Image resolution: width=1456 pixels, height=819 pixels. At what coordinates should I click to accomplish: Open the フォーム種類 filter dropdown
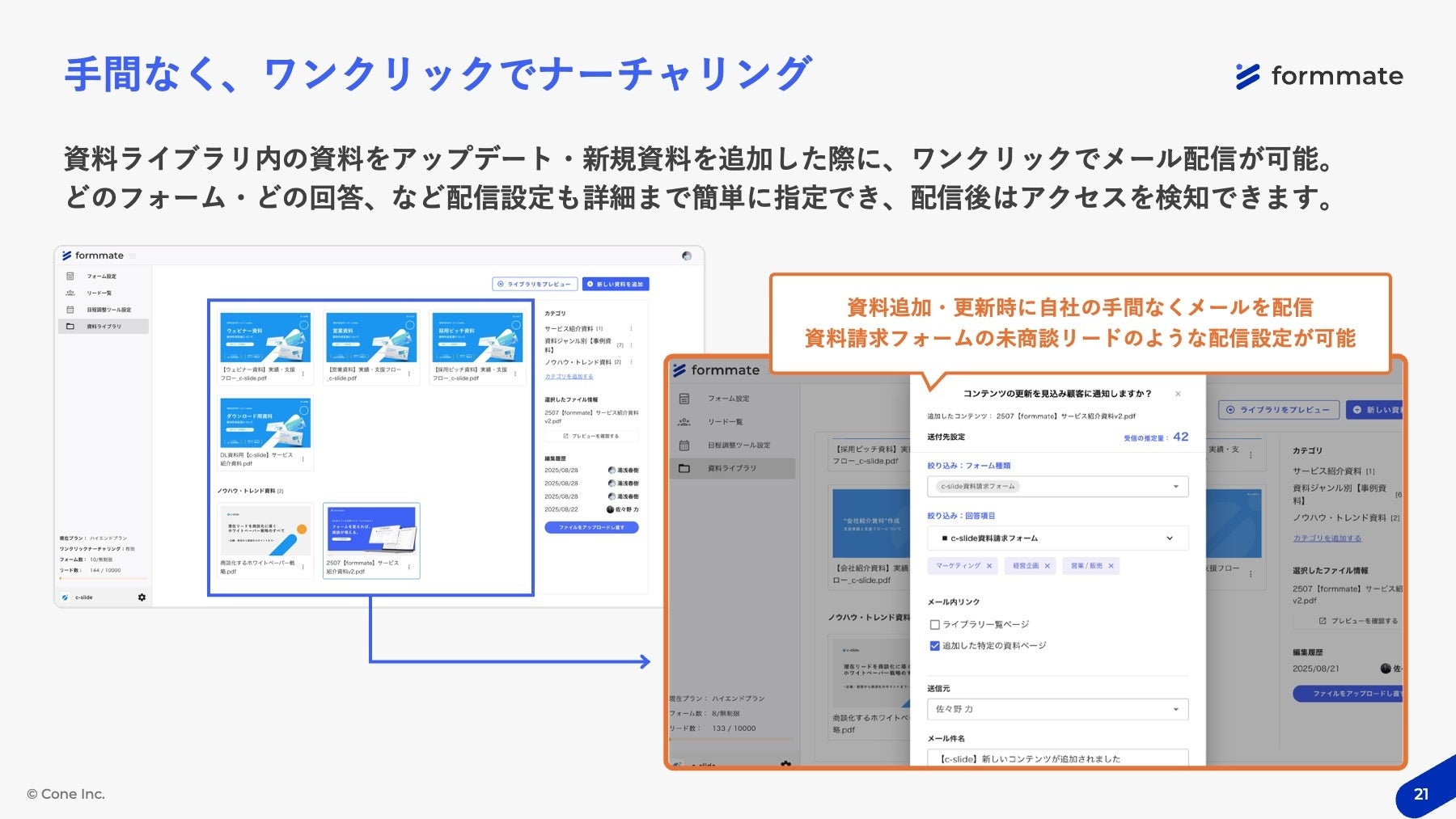pyautogui.click(x=1058, y=487)
